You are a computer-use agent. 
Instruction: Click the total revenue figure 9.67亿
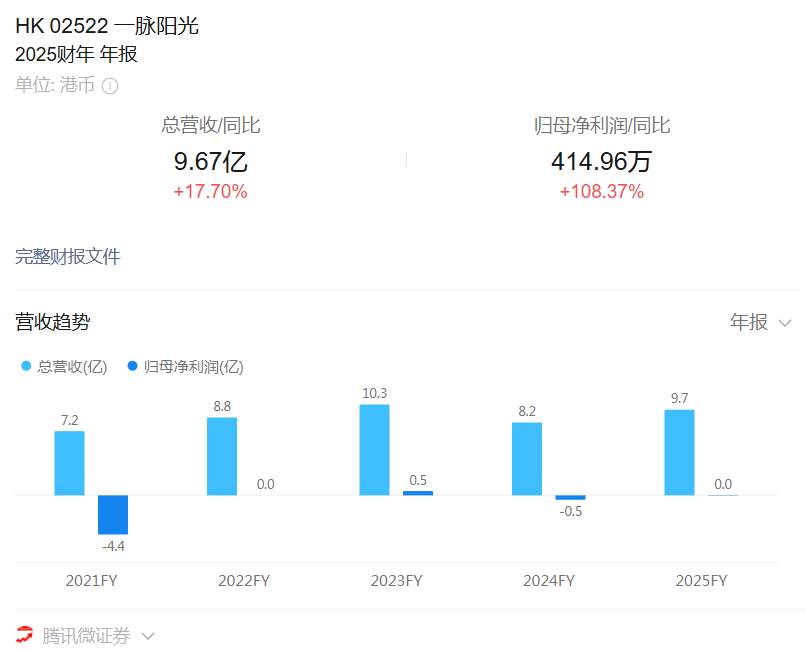tap(210, 161)
